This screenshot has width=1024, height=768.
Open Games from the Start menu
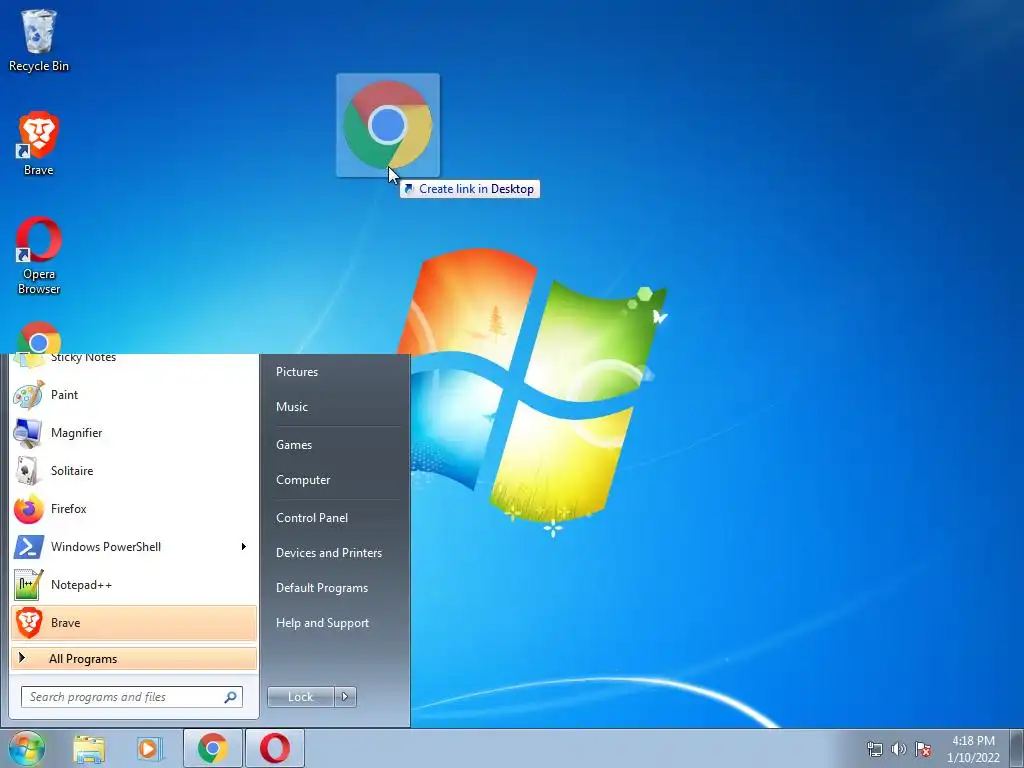(294, 445)
